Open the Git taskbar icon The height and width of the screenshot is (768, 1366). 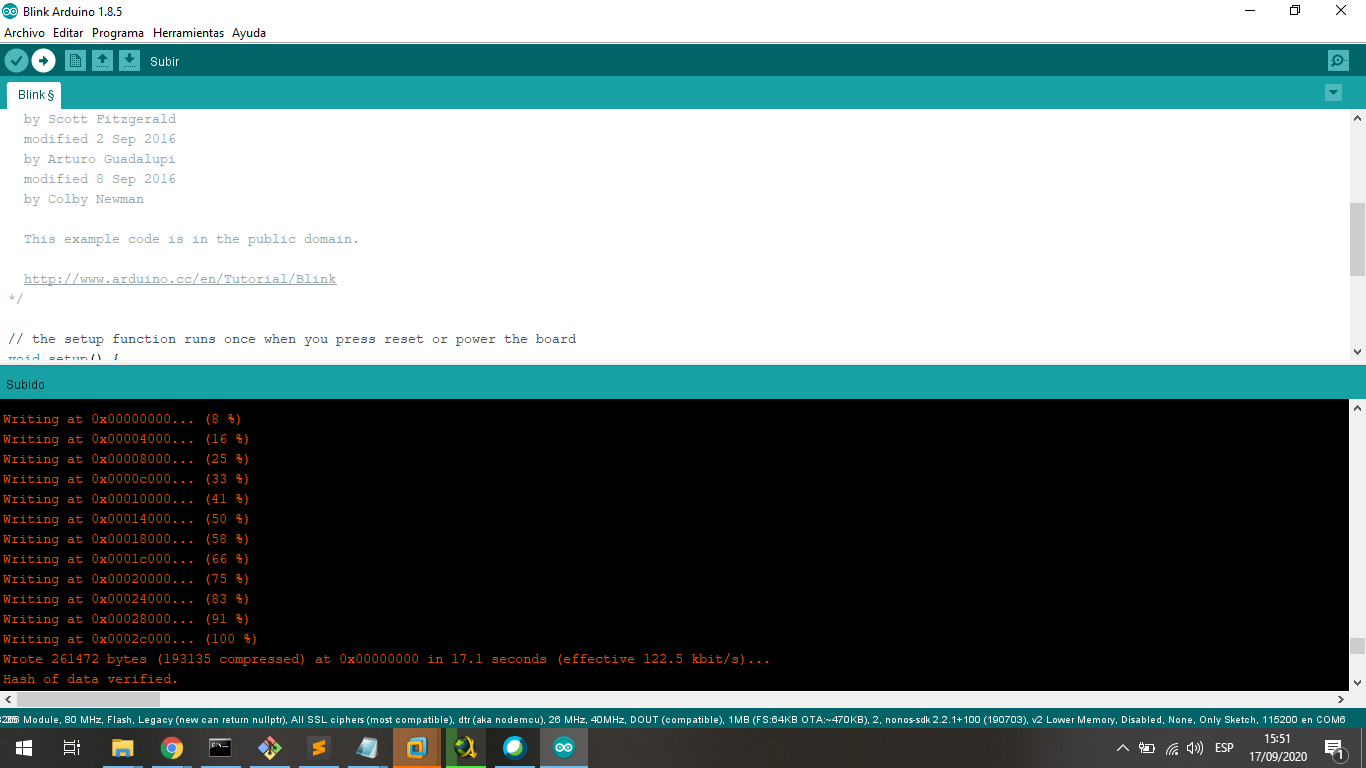coord(270,748)
